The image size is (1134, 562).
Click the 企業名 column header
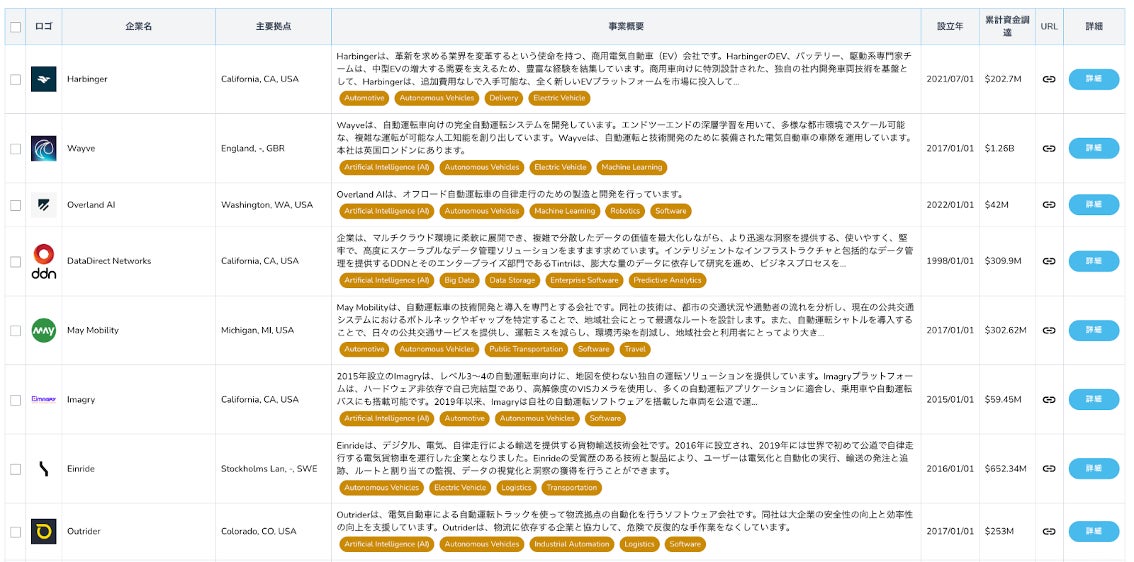(x=138, y=27)
